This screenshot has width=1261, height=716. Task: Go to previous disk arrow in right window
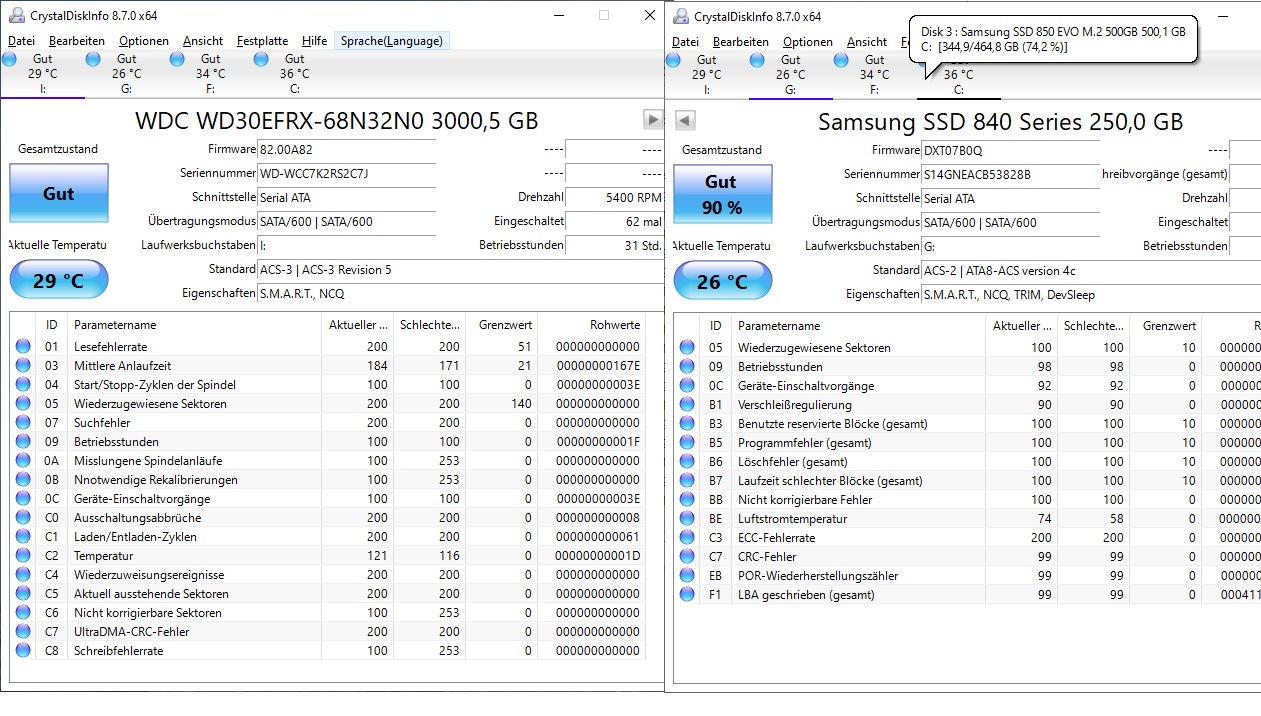tap(685, 121)
